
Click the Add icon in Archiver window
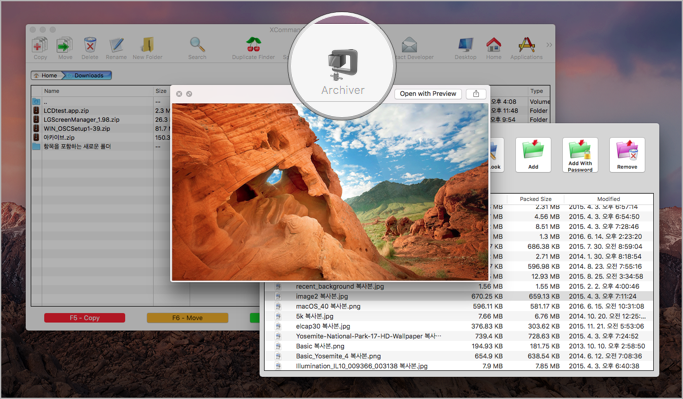tap(533, 155)
